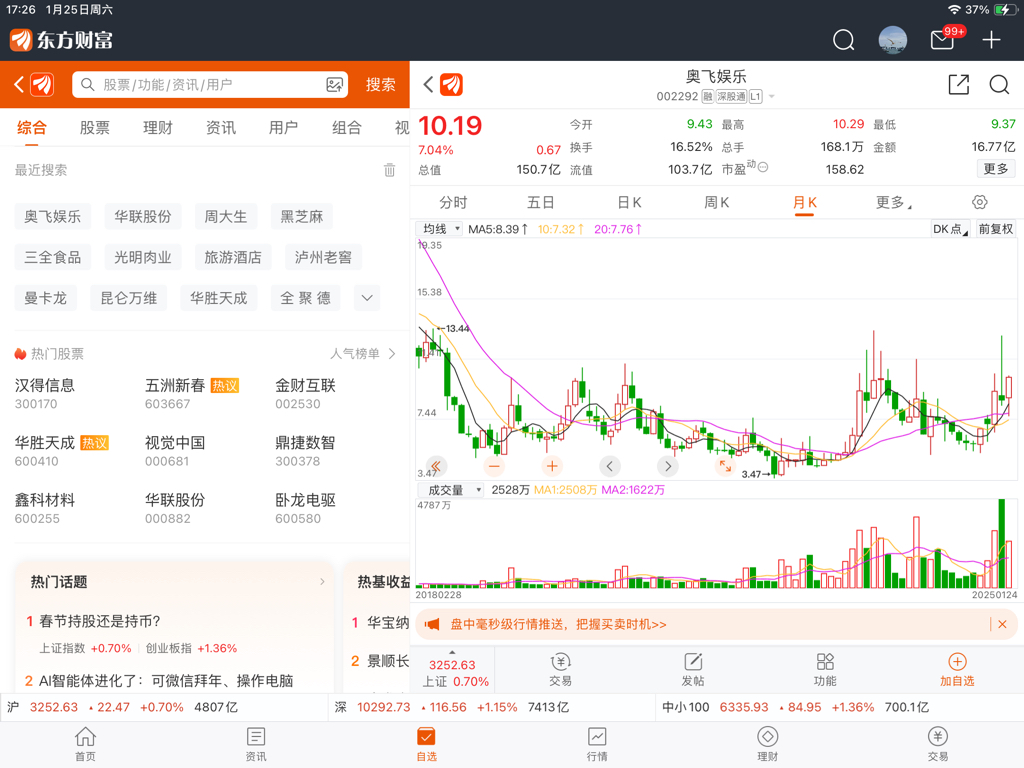Open bottom 理财 wealth tab

767,744
